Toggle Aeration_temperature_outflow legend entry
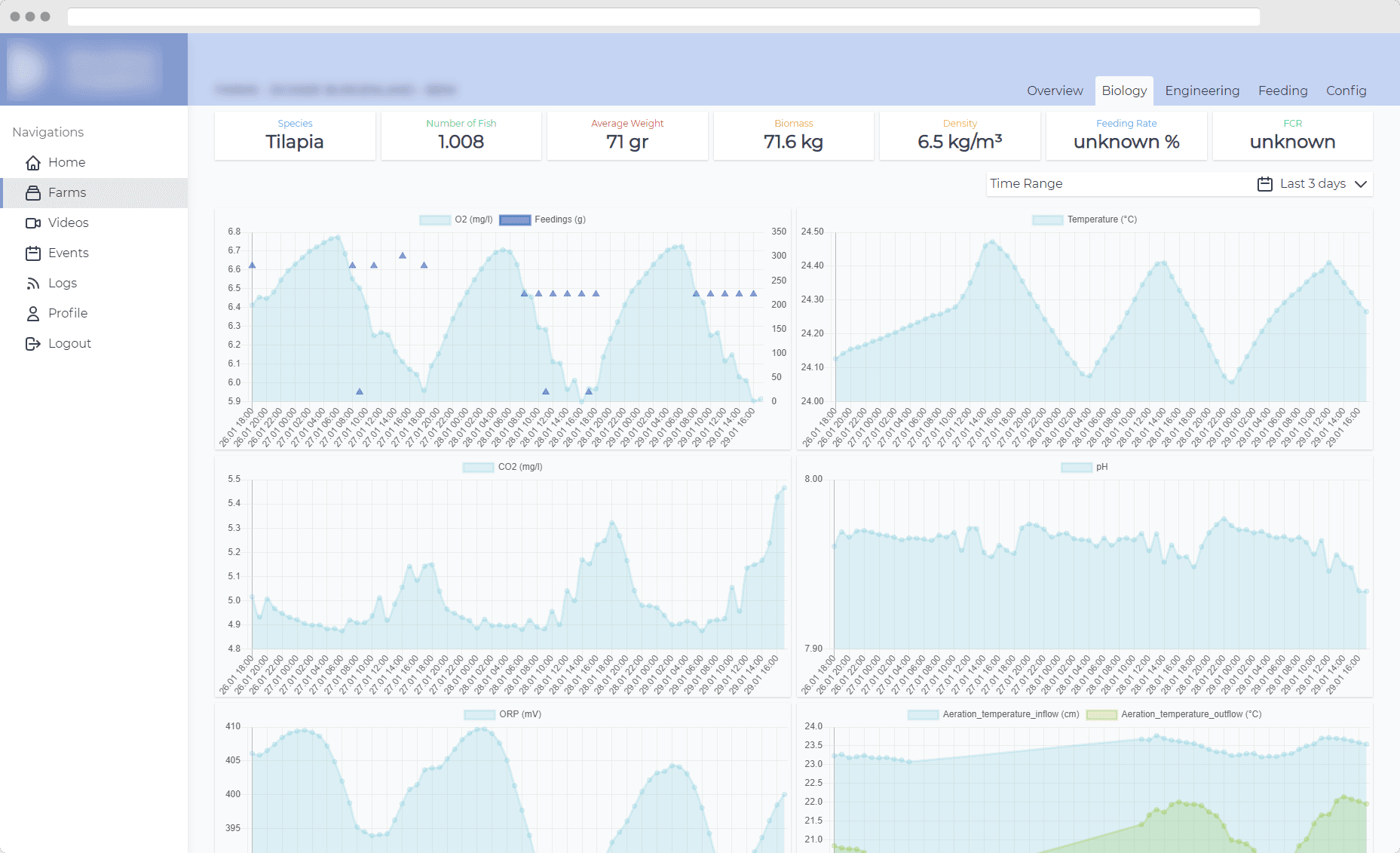This screenshot has width=1400, height=853. point(1101,714)
